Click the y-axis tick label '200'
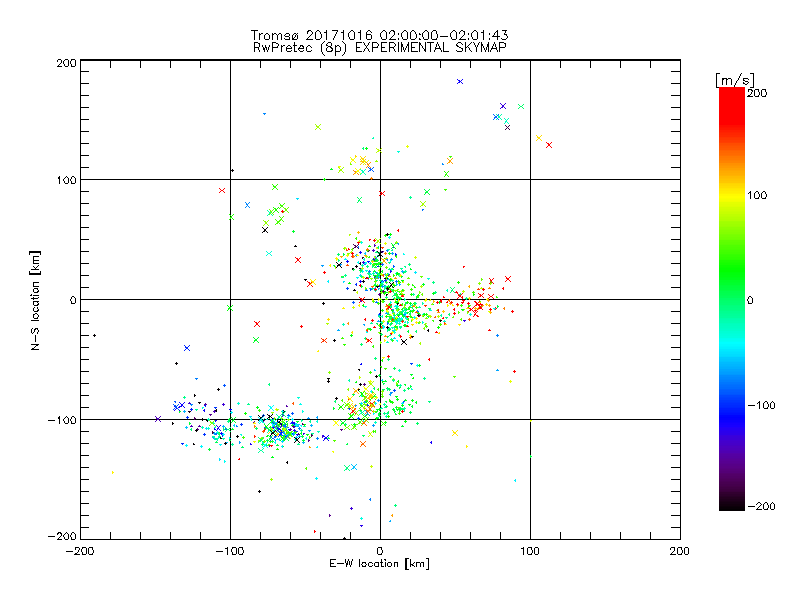The image size is (800, 600). 66,63
